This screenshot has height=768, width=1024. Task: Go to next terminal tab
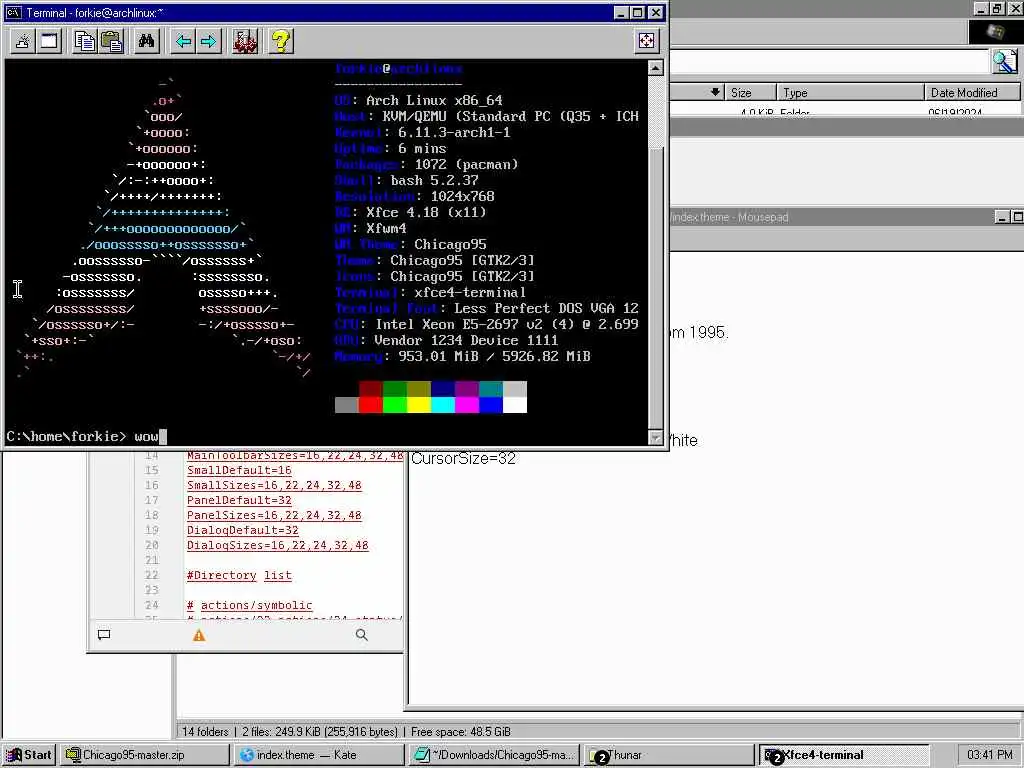click(x=208, y=41)
